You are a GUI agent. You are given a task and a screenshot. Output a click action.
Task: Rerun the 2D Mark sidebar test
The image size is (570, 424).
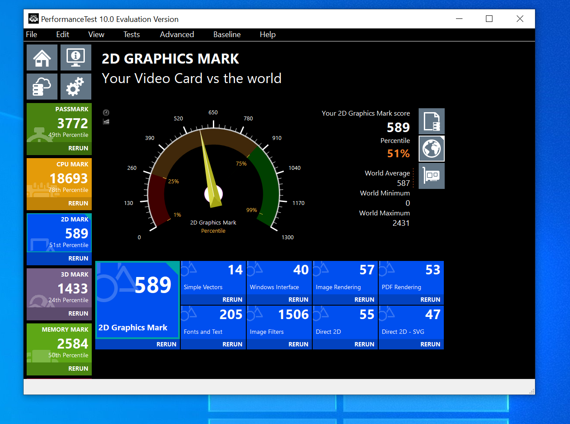78,259
